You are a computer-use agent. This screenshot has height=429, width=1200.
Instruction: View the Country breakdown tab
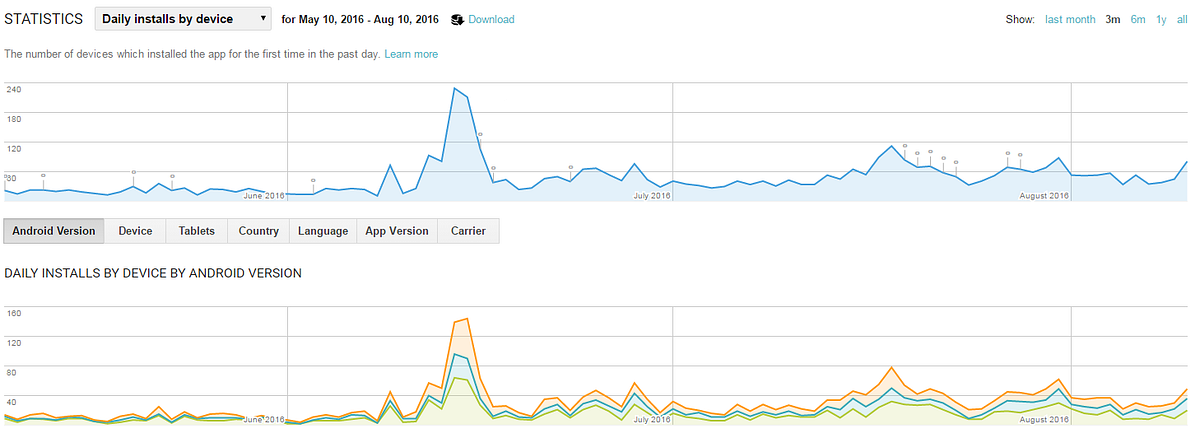pos(259,231)
